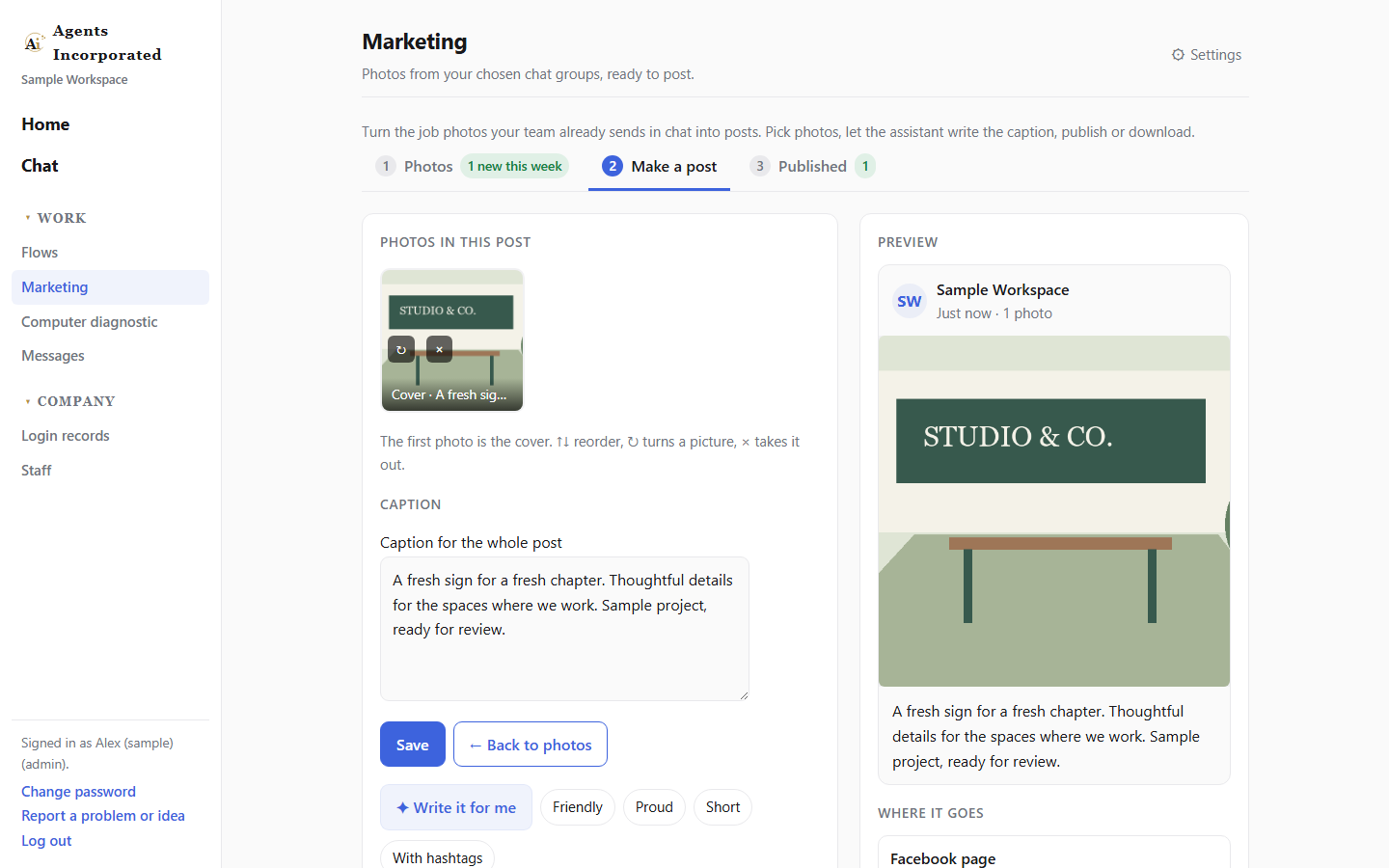1389x868 pixels.
Task: Collapse the COMPANY sidebar section
Action: pos(70,401)
